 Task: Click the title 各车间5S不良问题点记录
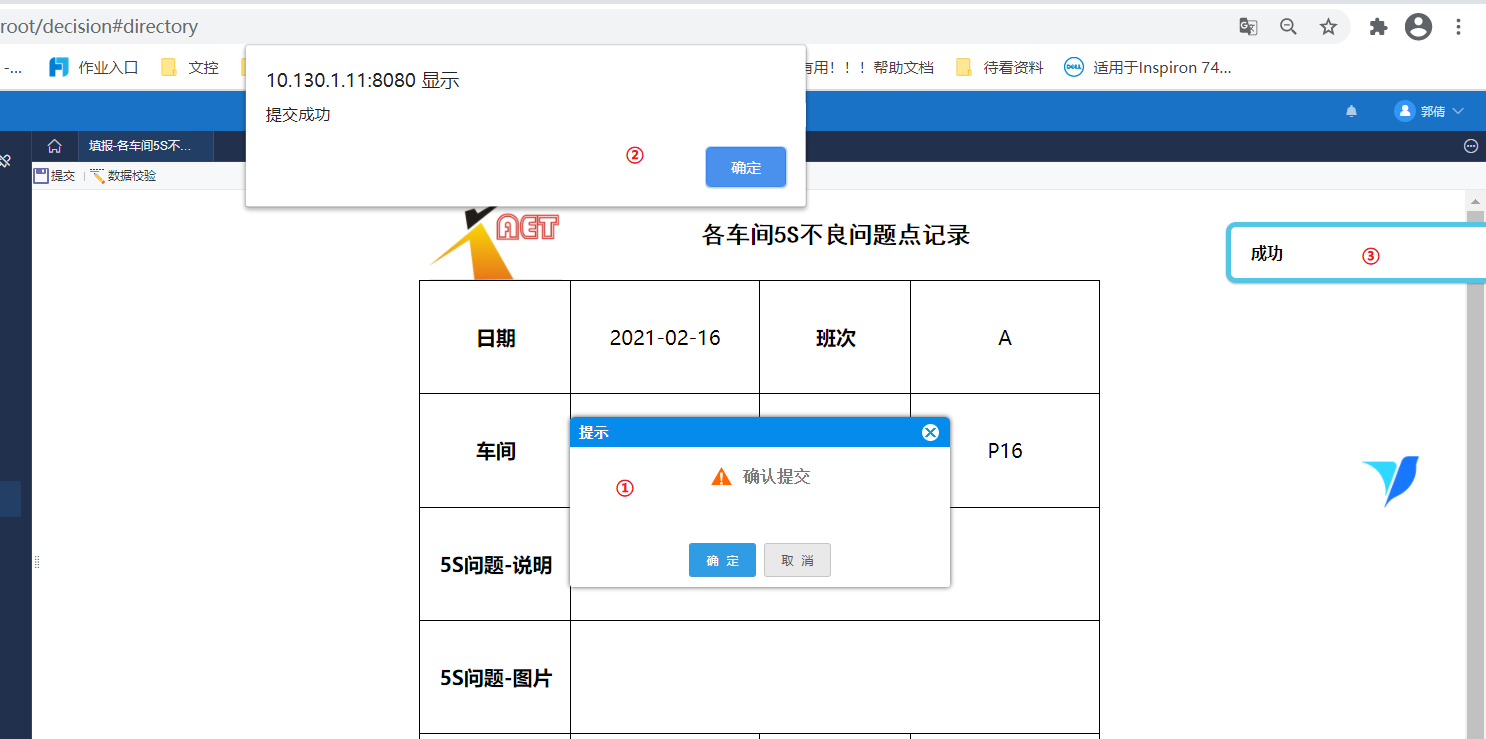coord(836,236)
